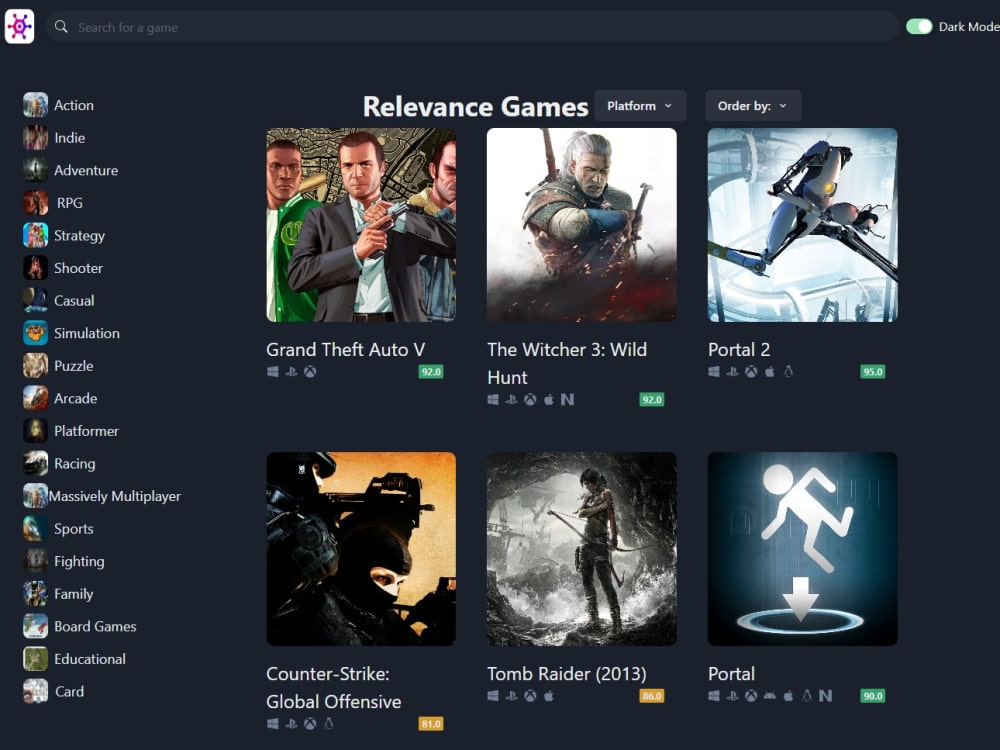This screenshot has height=750, width=1000.
Task: Filter by Platformer genre label
Action: tap(86, 430)
